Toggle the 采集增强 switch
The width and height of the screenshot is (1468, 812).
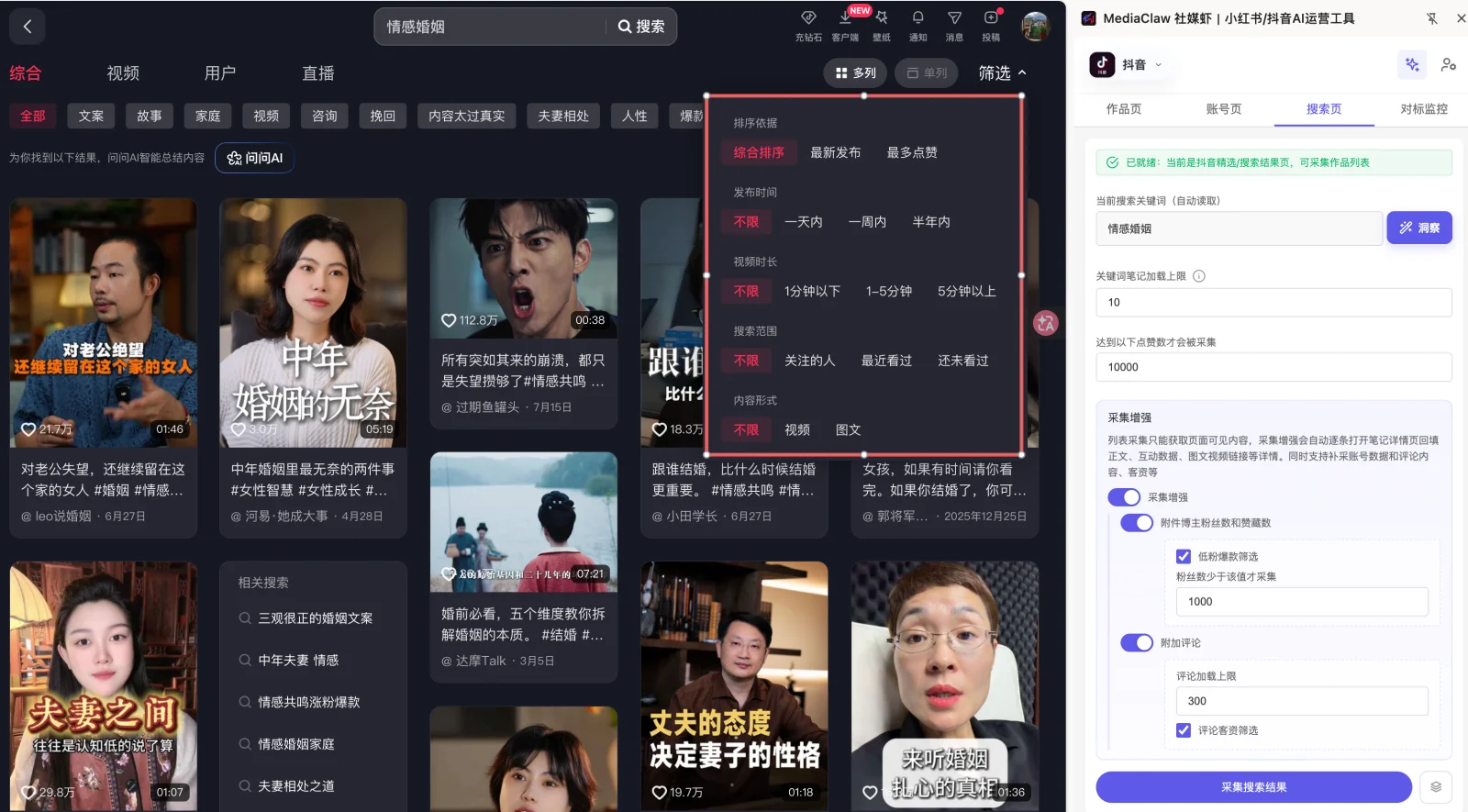pos(1124,497)
